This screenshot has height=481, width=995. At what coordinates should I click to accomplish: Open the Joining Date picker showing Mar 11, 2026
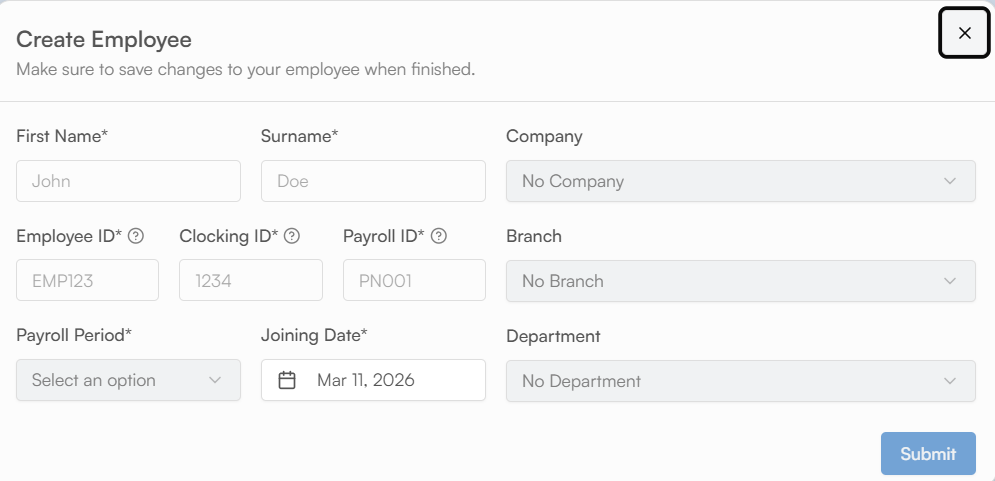373,380
